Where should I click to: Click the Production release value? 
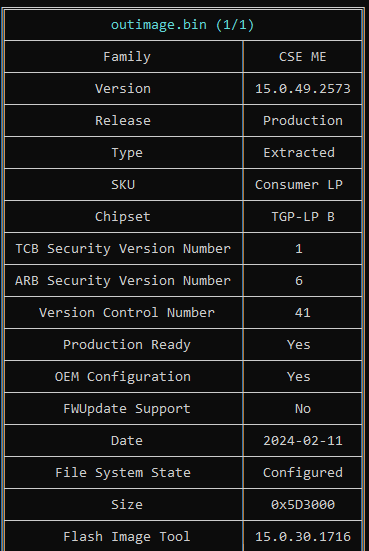coord(303,121)
